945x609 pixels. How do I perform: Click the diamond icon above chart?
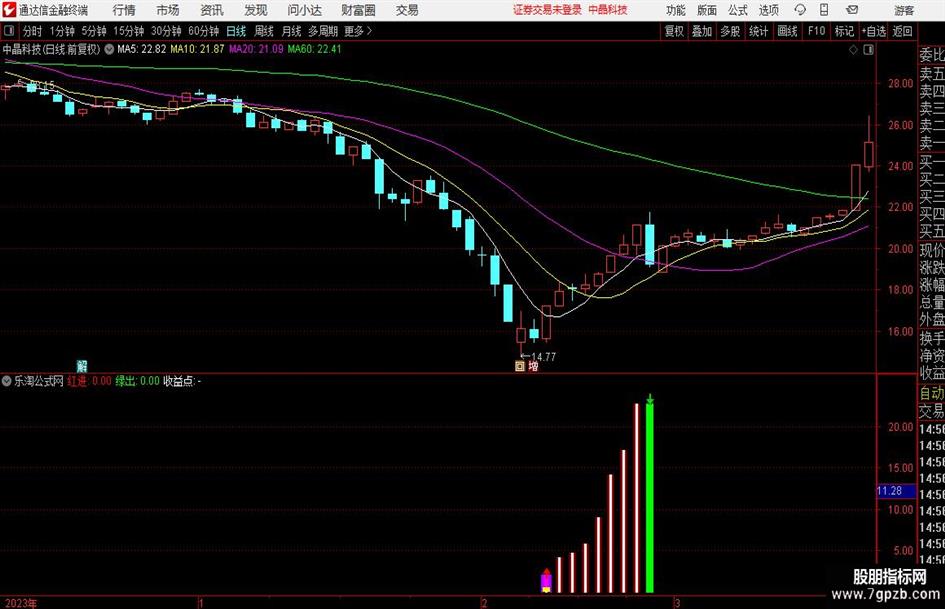(853, 50)
